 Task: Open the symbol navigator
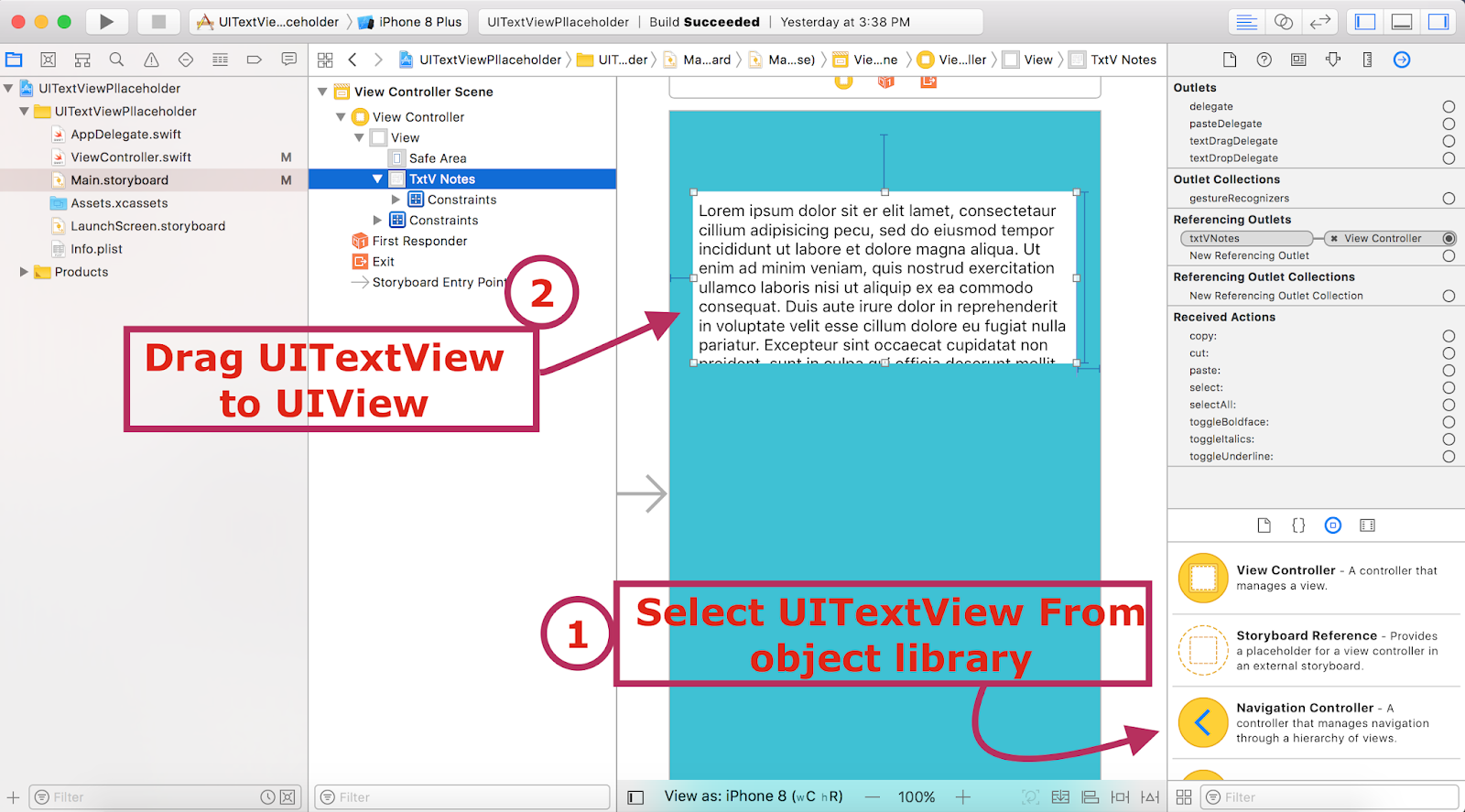82,60
